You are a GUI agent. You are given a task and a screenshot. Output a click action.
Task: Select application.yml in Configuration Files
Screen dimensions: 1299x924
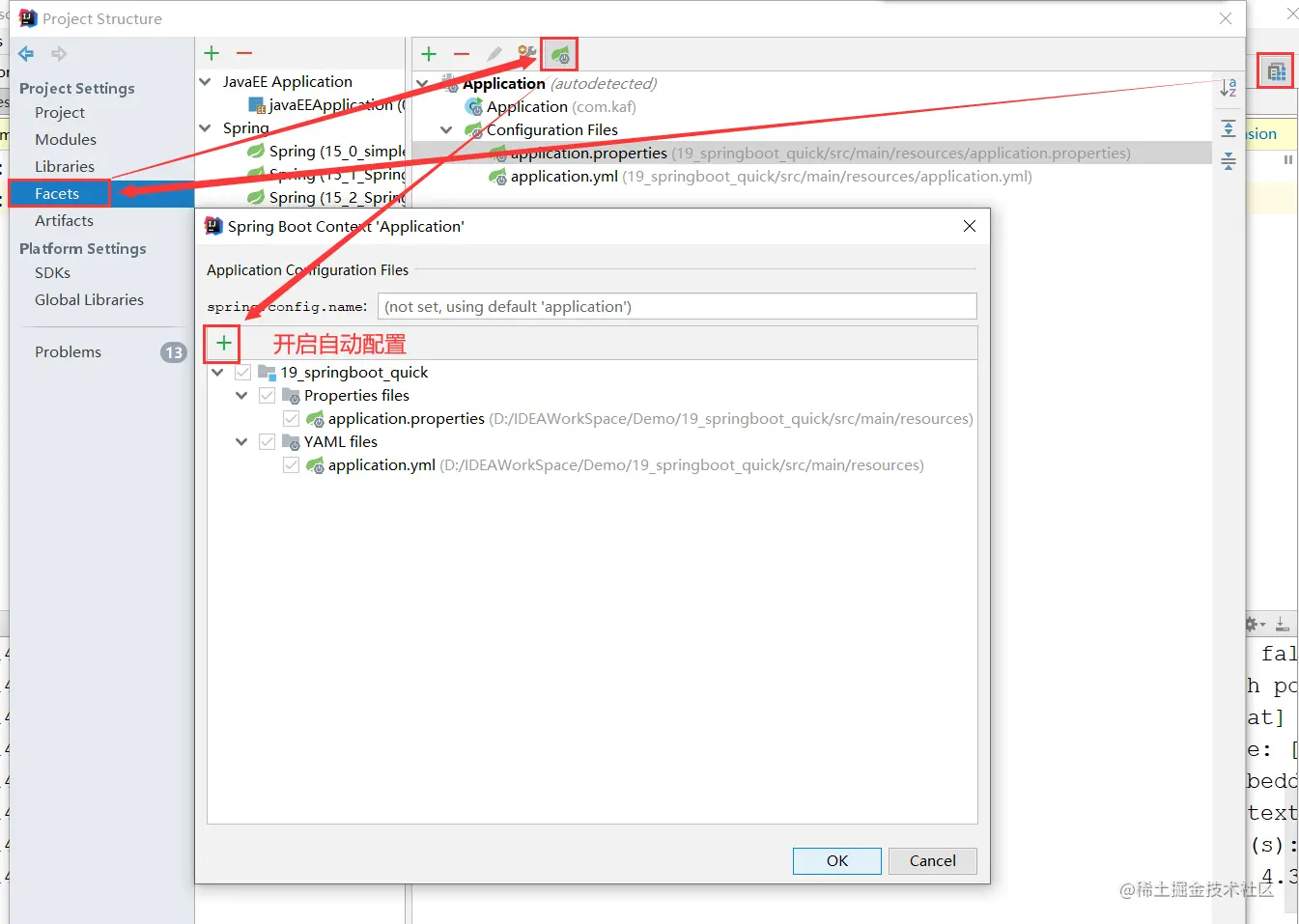tap(760, 177)
